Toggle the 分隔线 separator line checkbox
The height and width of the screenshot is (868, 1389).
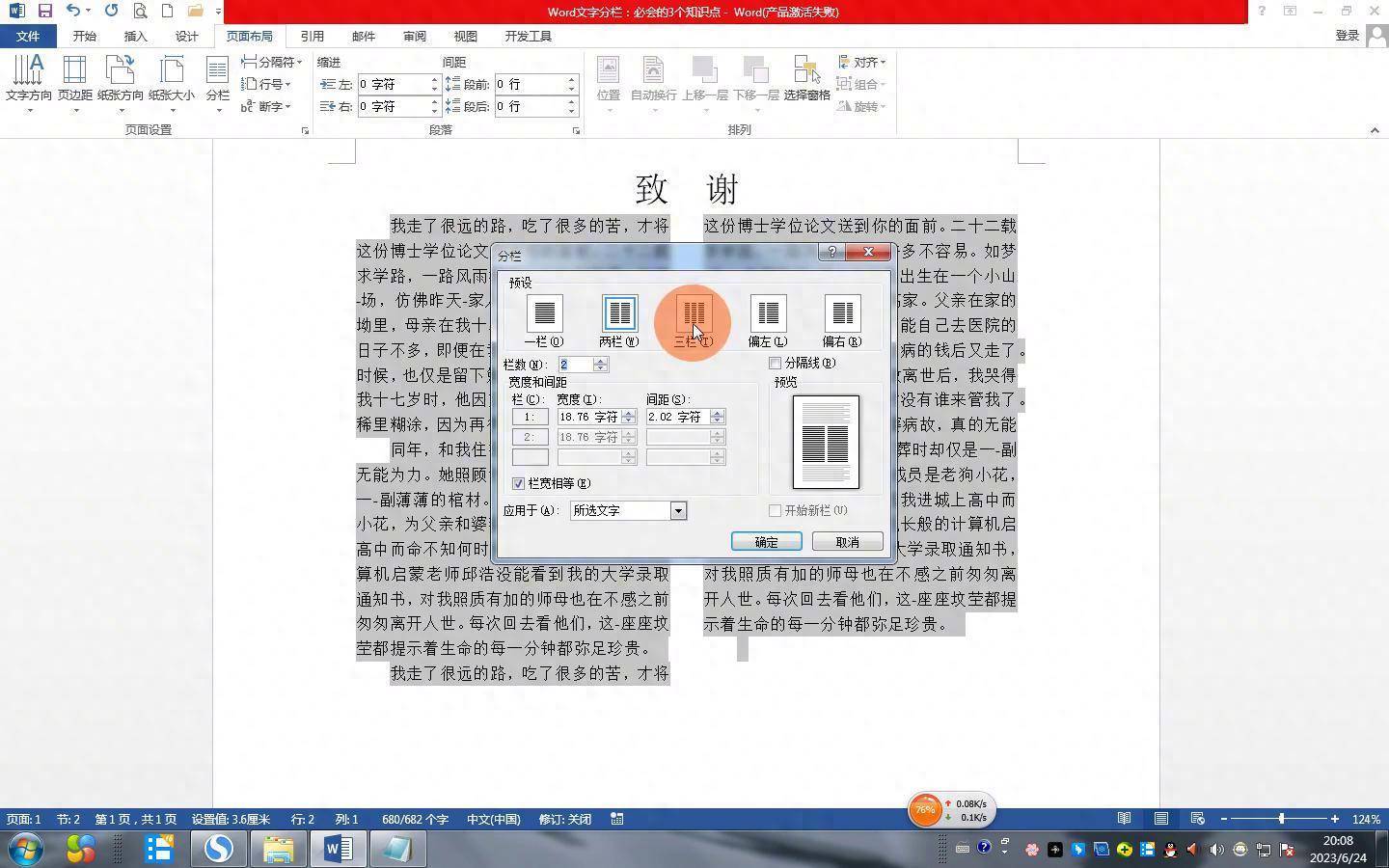click(x=776, y=363)
